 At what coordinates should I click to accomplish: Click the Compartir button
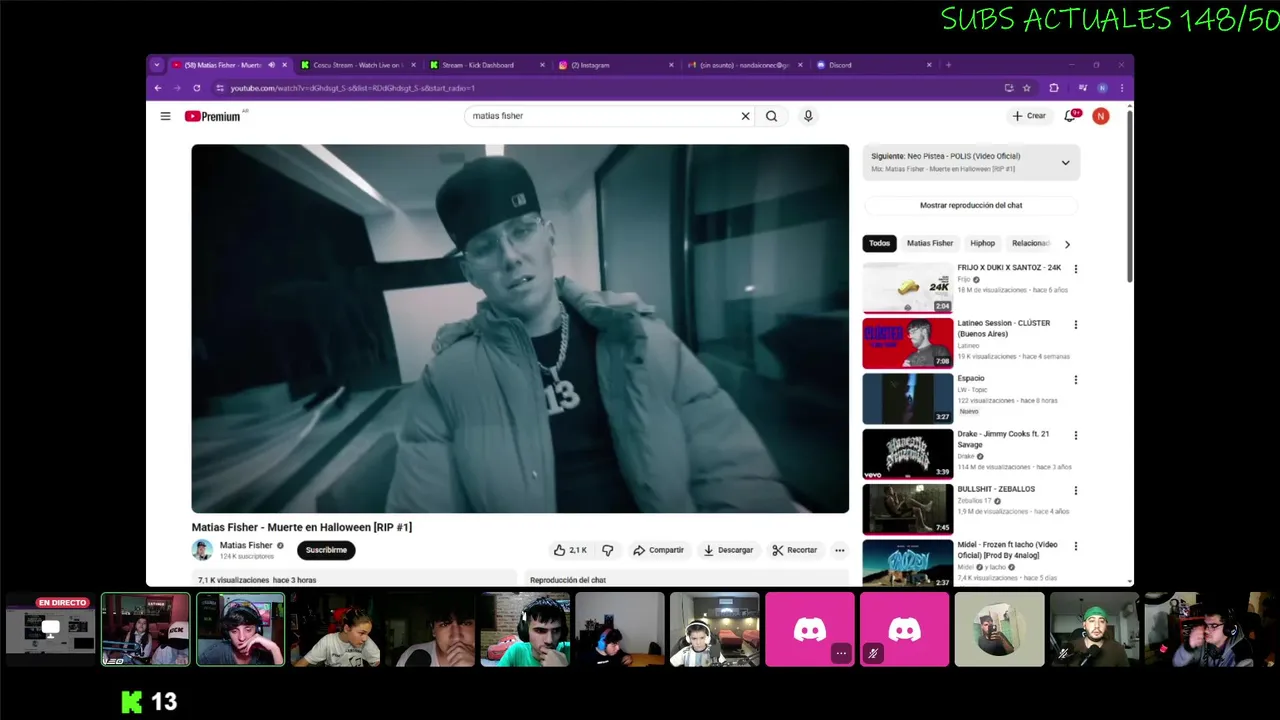point(659,550)
